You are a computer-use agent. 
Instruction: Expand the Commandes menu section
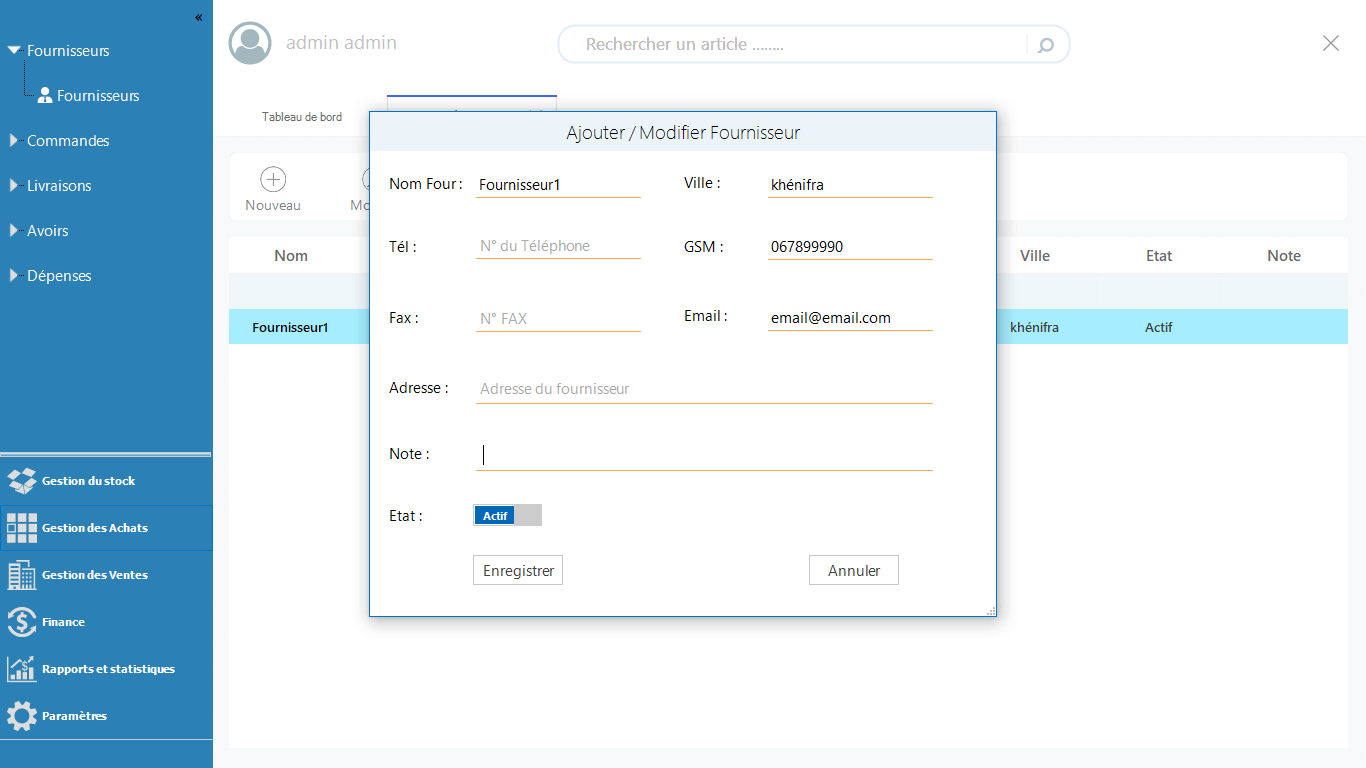click(14, 141)
